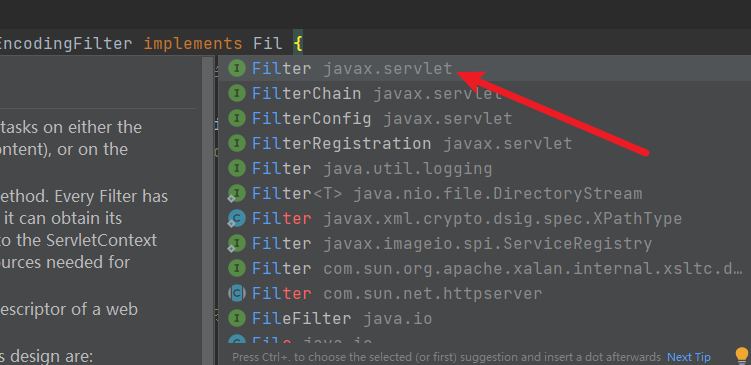Open the Next Tip link
Screen dimensions: 751x365
click(x=689, y=357)
